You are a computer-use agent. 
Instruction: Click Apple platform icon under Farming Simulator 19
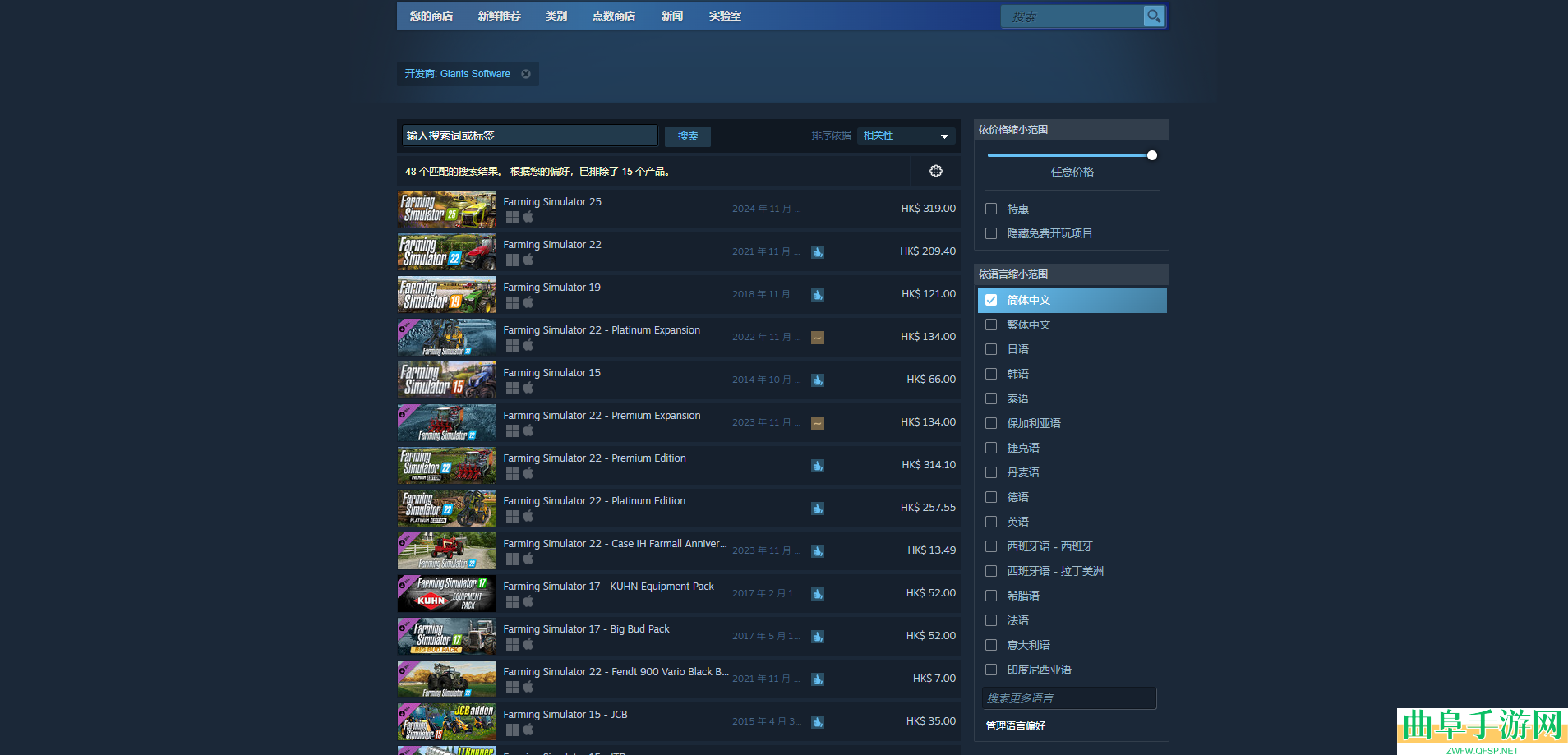click(x=528, y=302)
